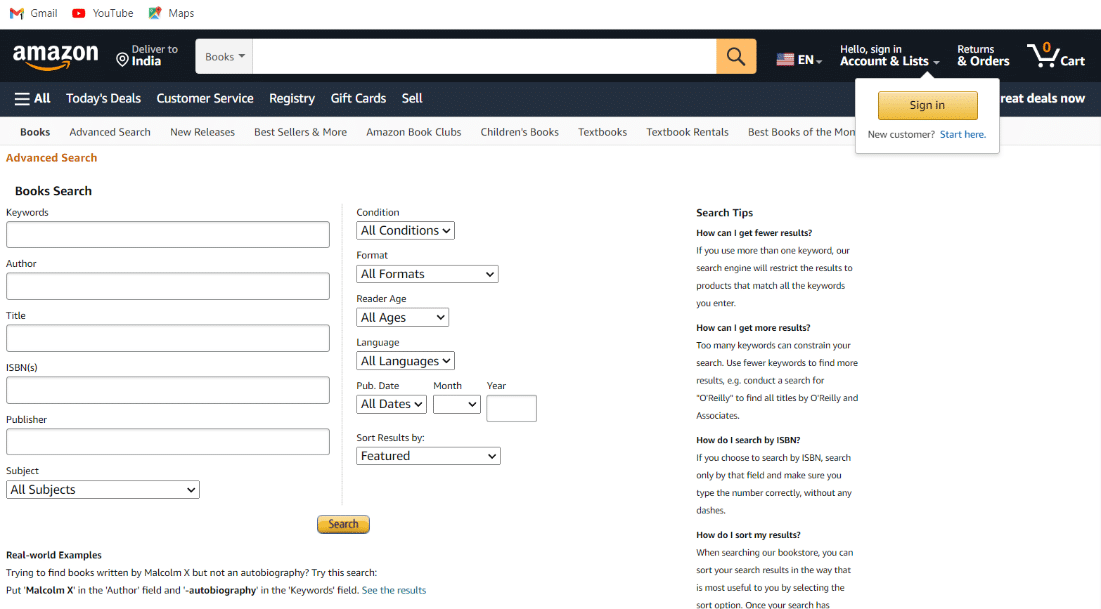Viewport: 1101px width, 609px height.
Task: Open the Month dropdown
Action: click(x=456, y=404)
